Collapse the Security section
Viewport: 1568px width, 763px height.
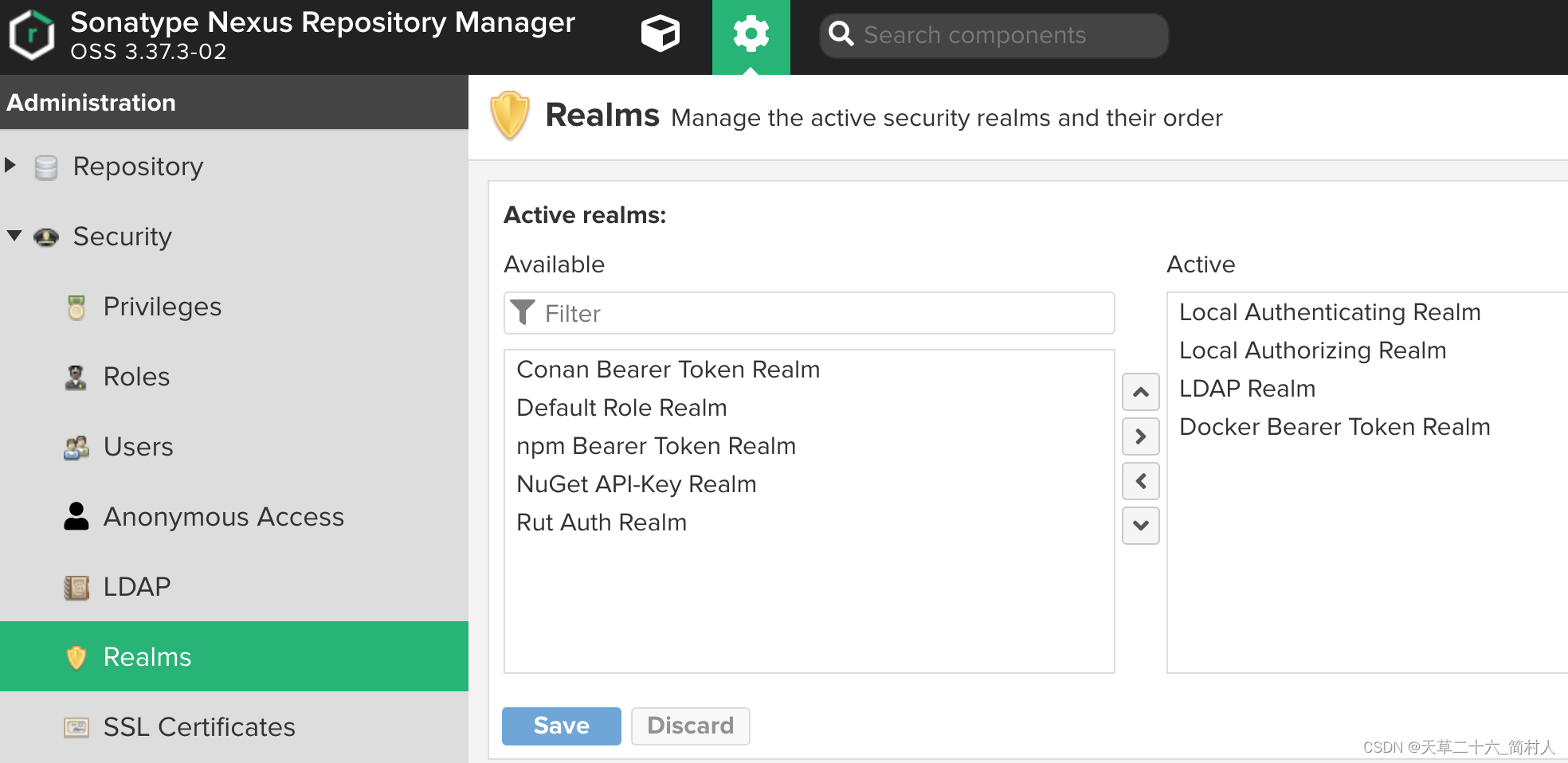pyautogui.click(x=13, y=235)
